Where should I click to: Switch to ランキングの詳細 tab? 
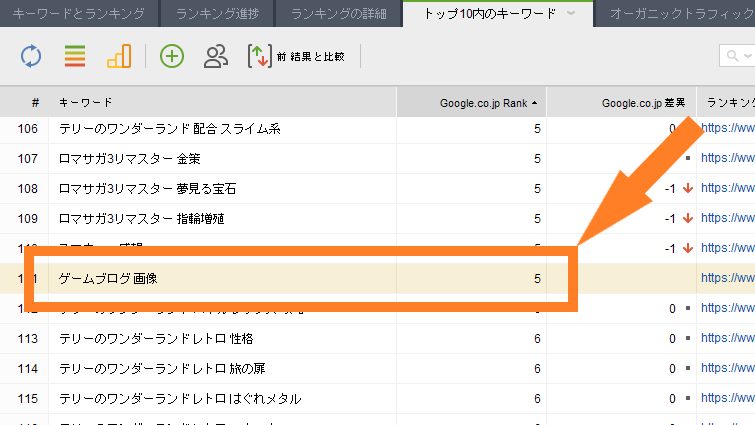point(339,13)
